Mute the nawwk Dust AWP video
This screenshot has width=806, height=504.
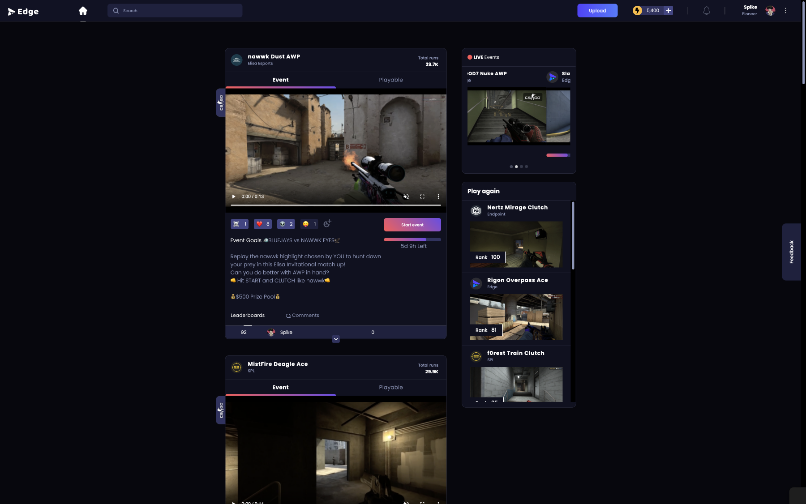(405, 196)
